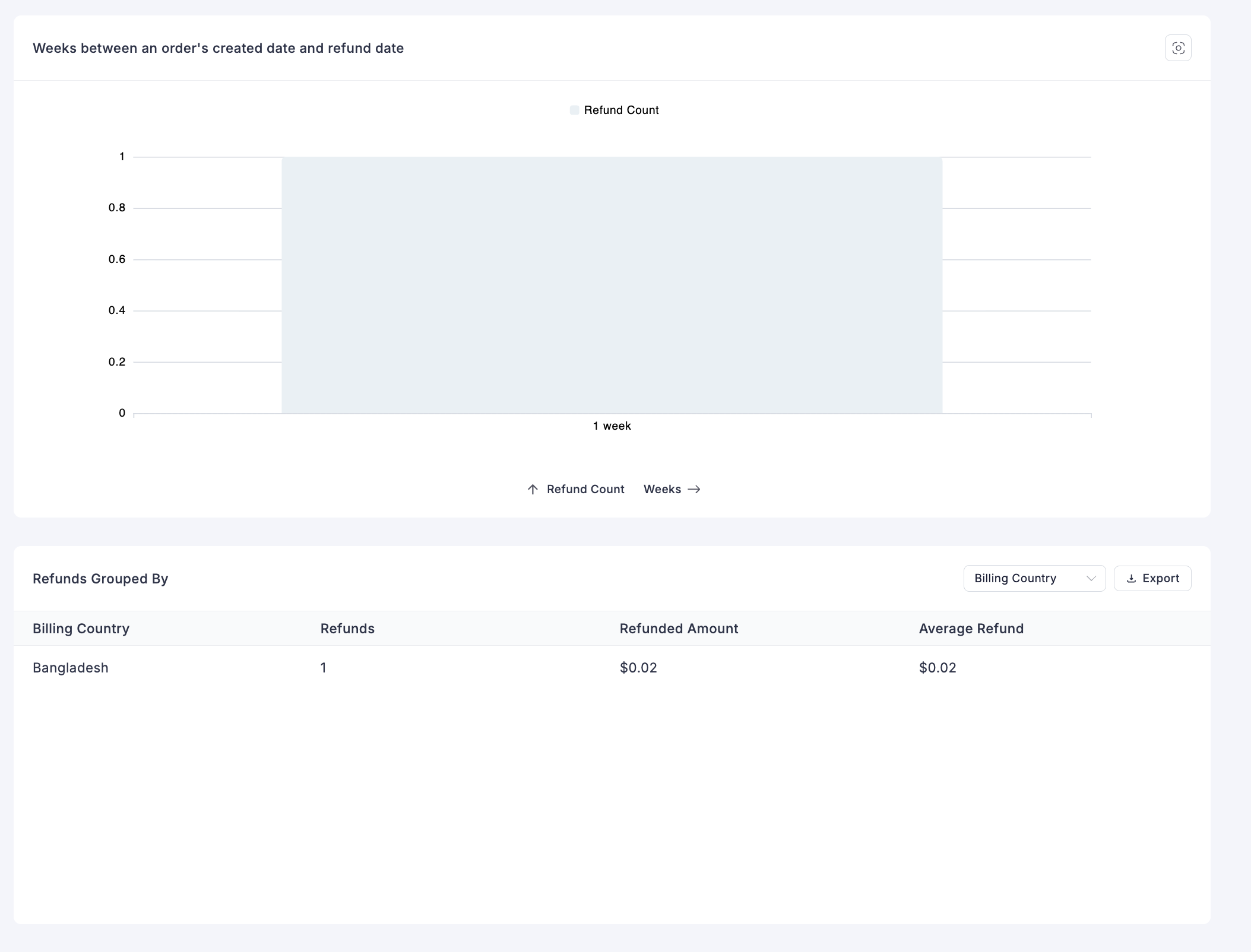The height and width of the screenshot is (952, 1251).
Task: Click the Bangladesh entry in the refunds table
Action: coord(70,667)
